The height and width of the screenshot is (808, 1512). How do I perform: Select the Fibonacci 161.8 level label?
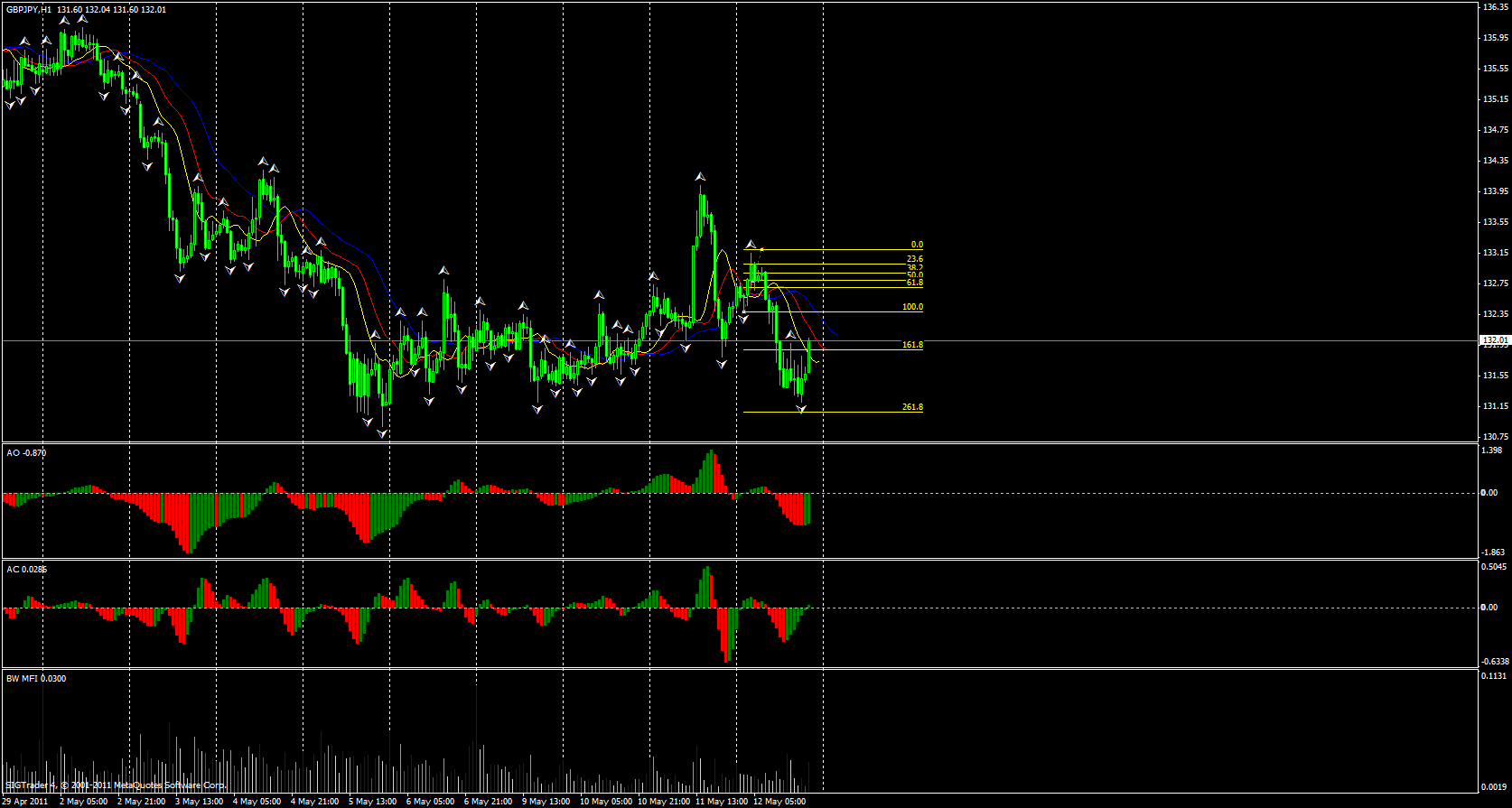coord(912,345)
